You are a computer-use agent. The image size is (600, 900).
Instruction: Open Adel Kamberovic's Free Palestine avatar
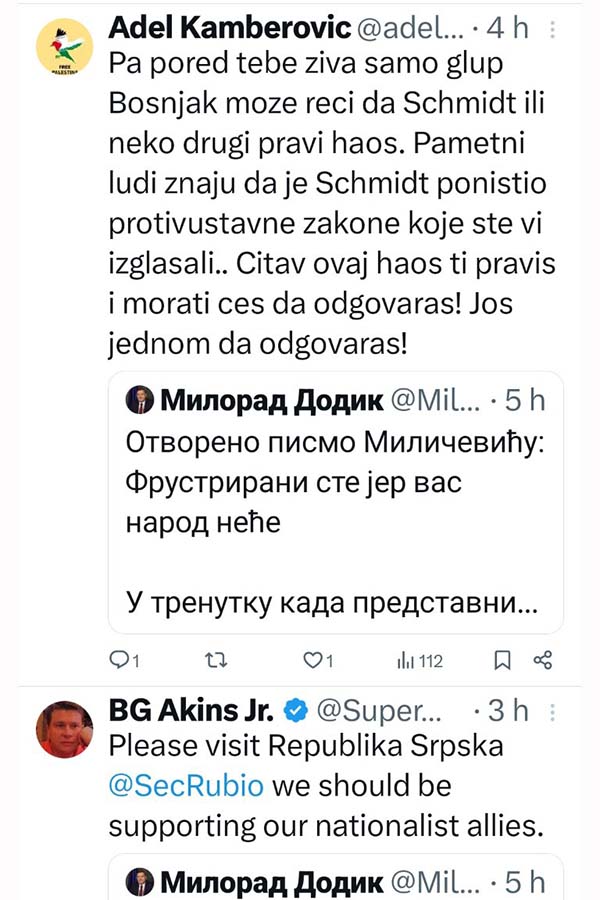[65, 48]
